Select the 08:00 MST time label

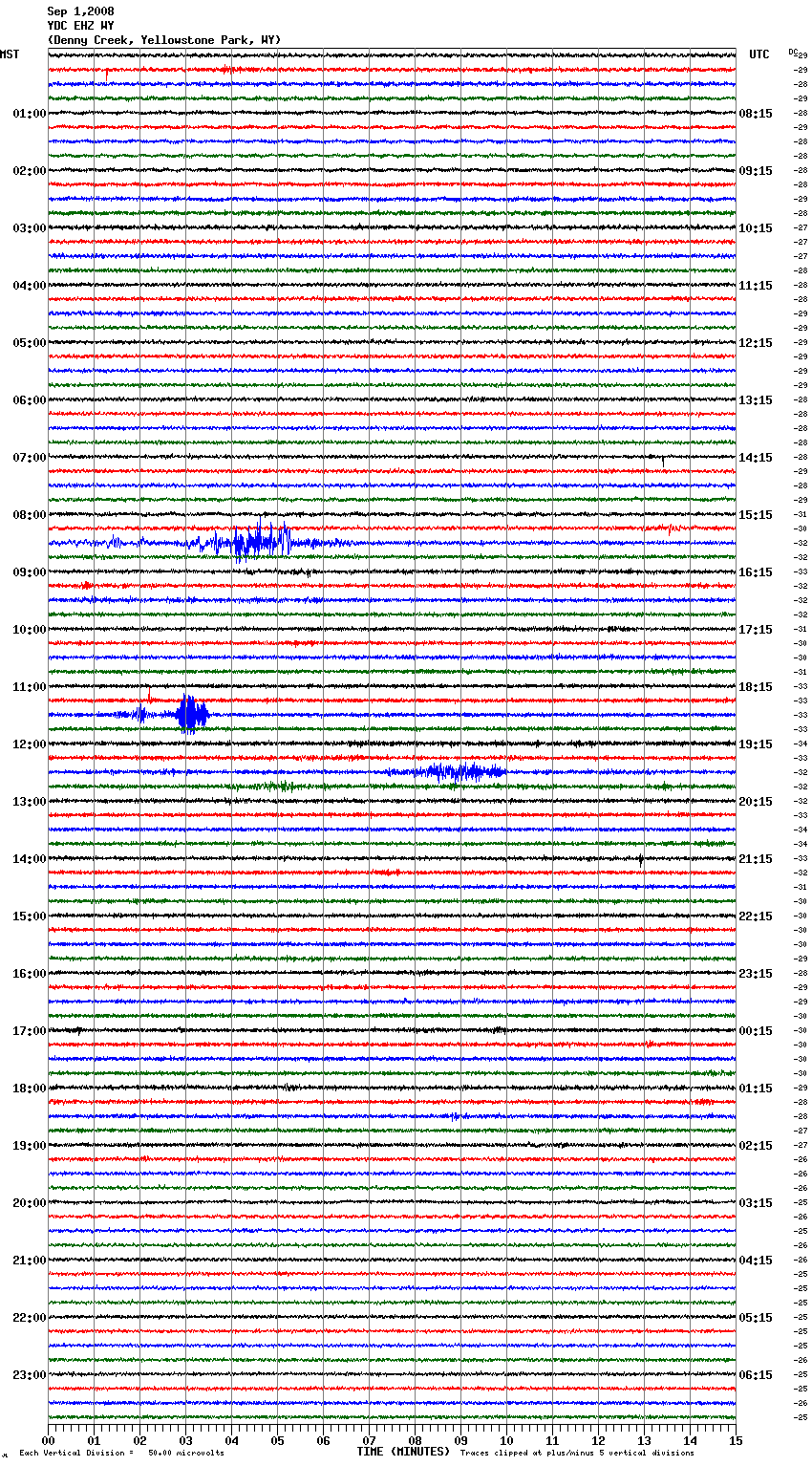pos(30,515)
